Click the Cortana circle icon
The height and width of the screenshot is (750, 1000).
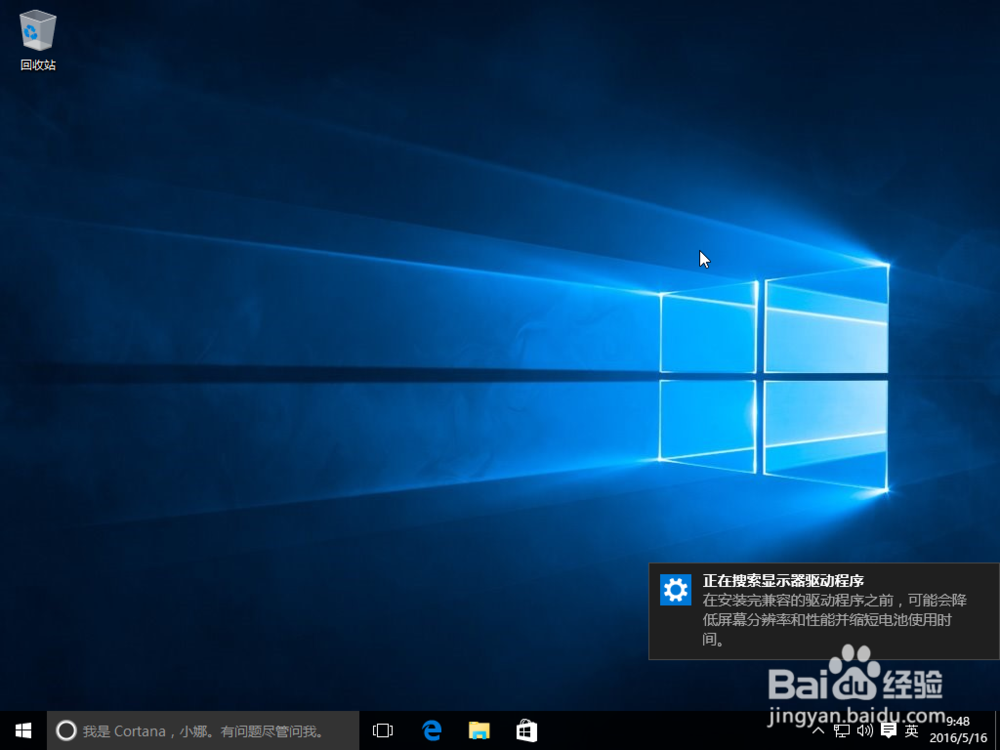(x=66, y=730)
